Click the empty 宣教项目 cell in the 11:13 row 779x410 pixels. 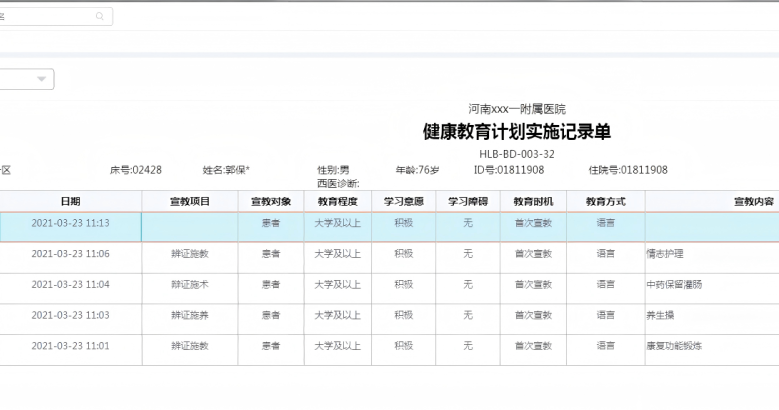tap(190, 227)
